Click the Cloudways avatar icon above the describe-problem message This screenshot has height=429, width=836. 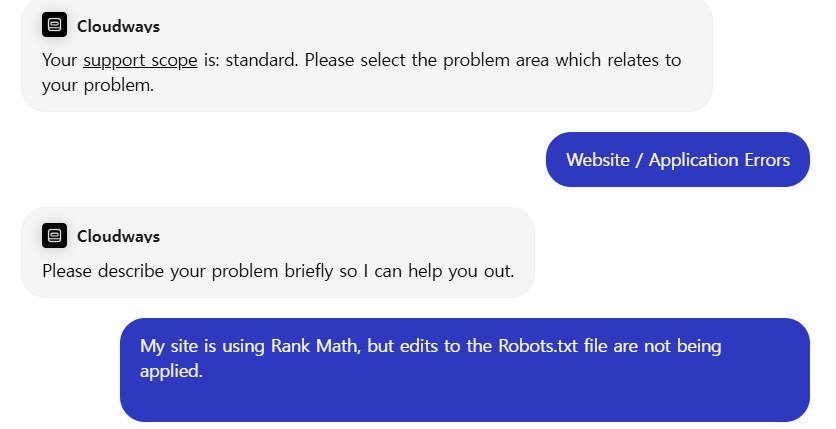coord(54,236)
